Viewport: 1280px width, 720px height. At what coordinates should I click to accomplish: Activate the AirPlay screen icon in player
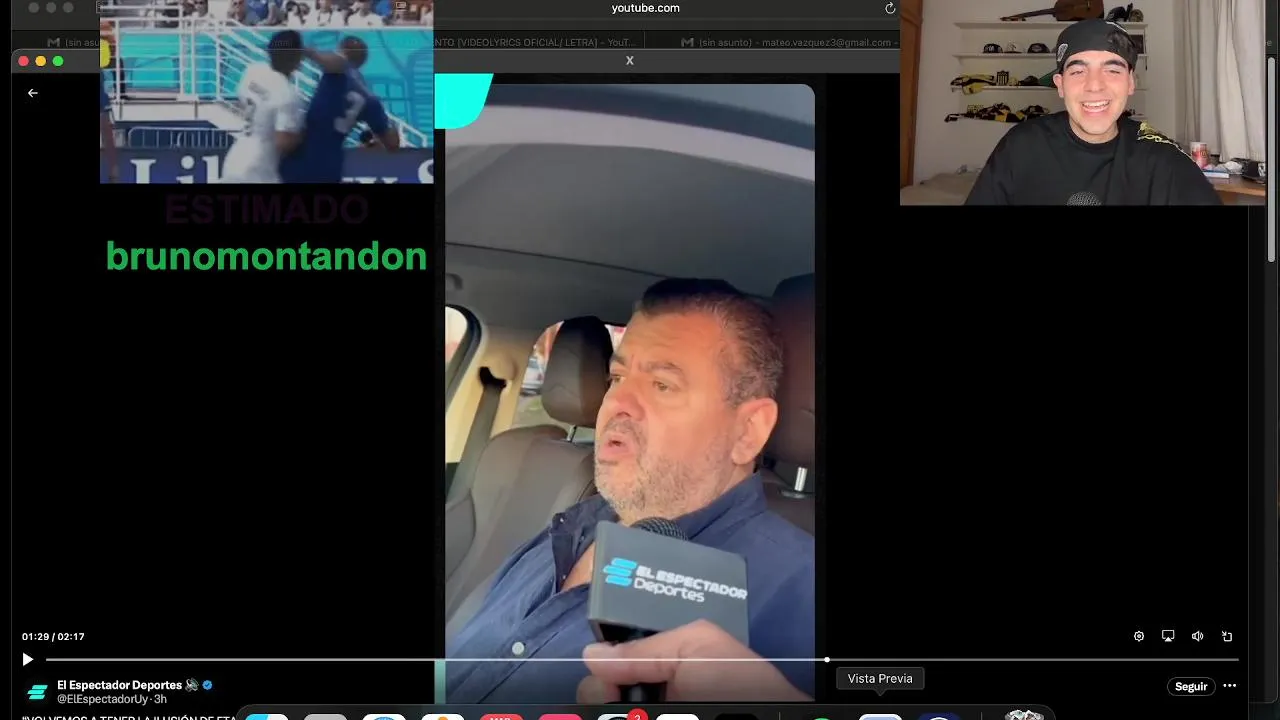pos(1168,636)
